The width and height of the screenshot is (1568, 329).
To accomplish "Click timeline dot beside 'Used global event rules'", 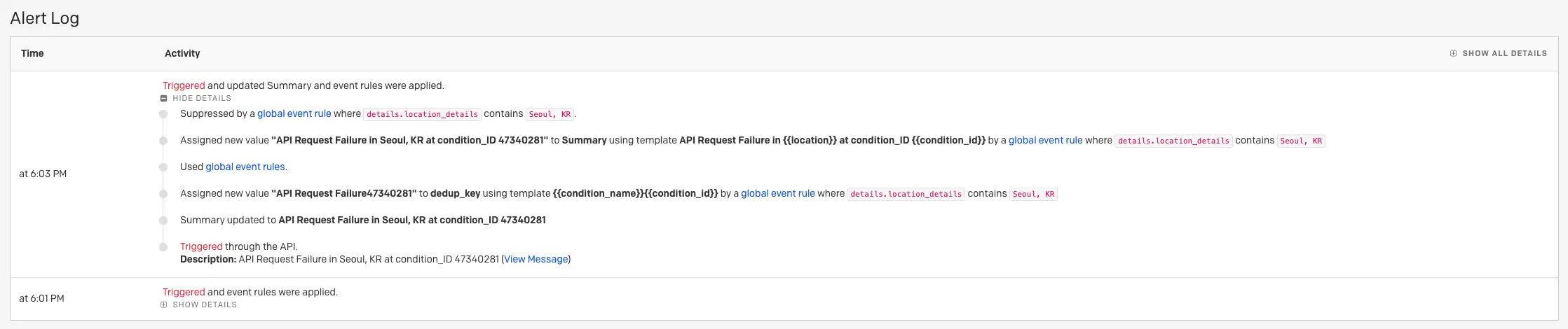I will [x=163, y=167].
